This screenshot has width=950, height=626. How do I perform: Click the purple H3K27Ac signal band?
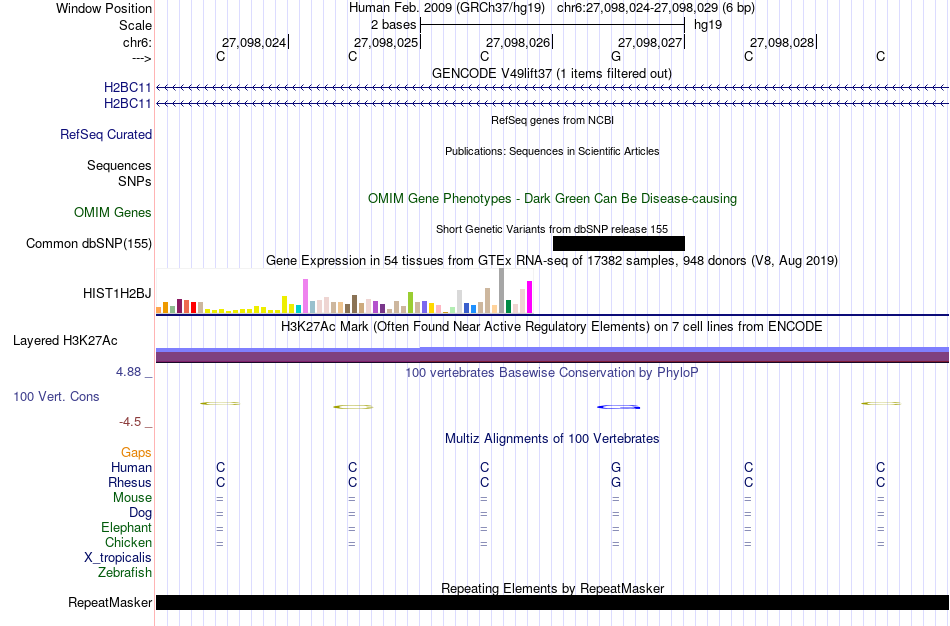[552, 357]
